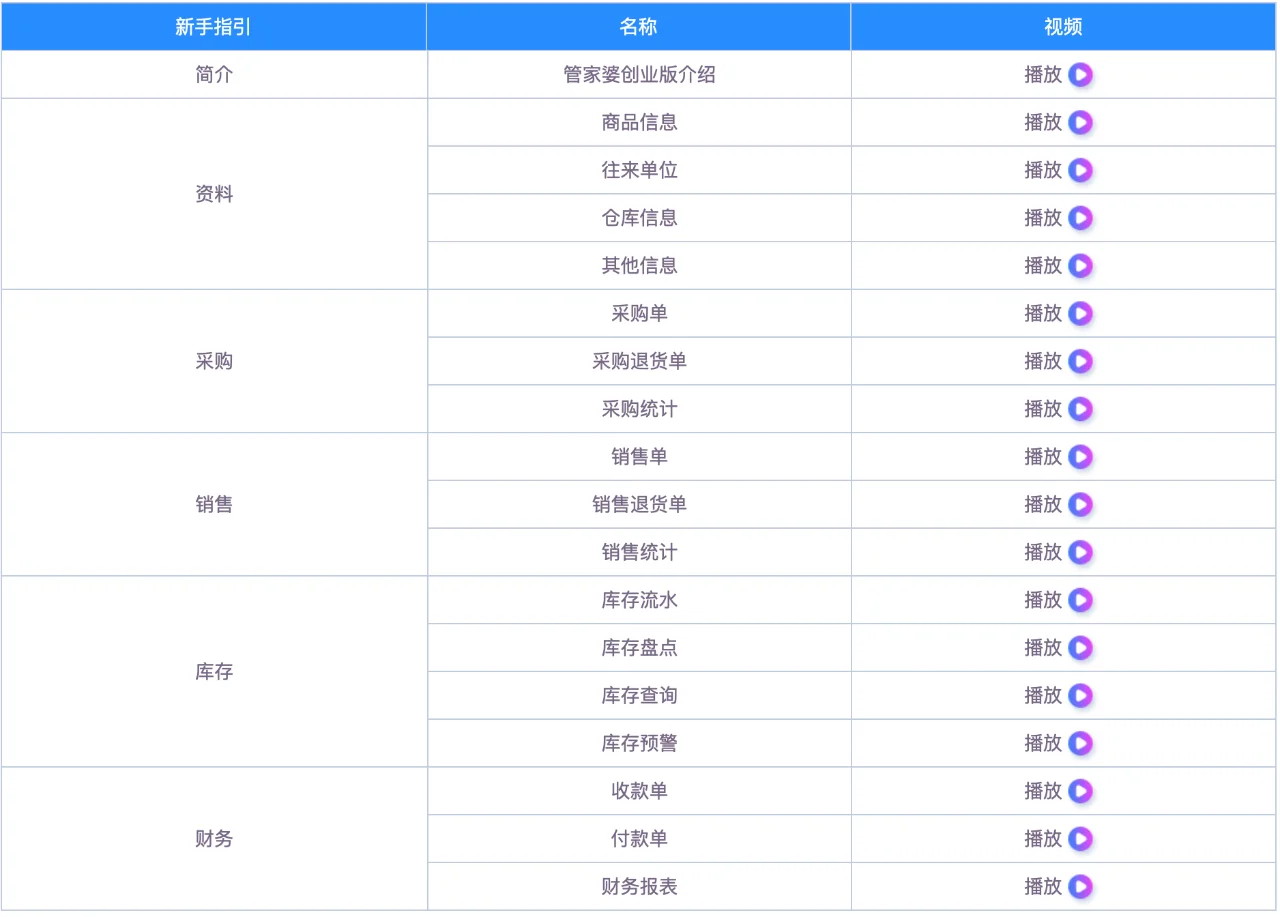Click the 管家婆创业版介绍 name cell
Viewport: 1280px width, 917px height.
point(639,75)
